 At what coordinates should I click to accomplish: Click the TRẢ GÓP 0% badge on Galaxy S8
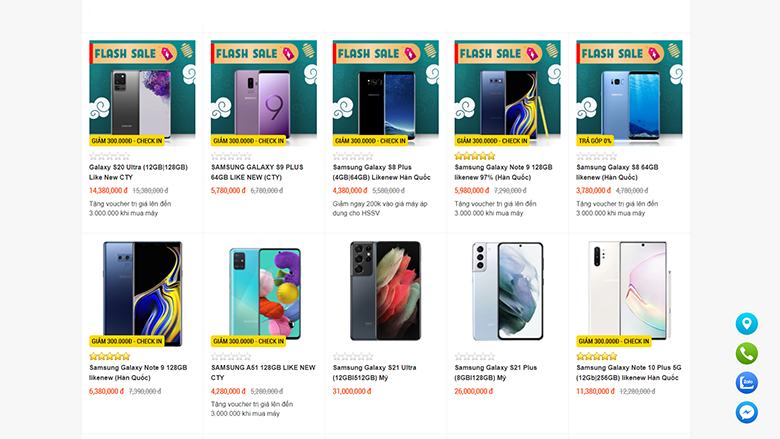click(x=595, y=141)
